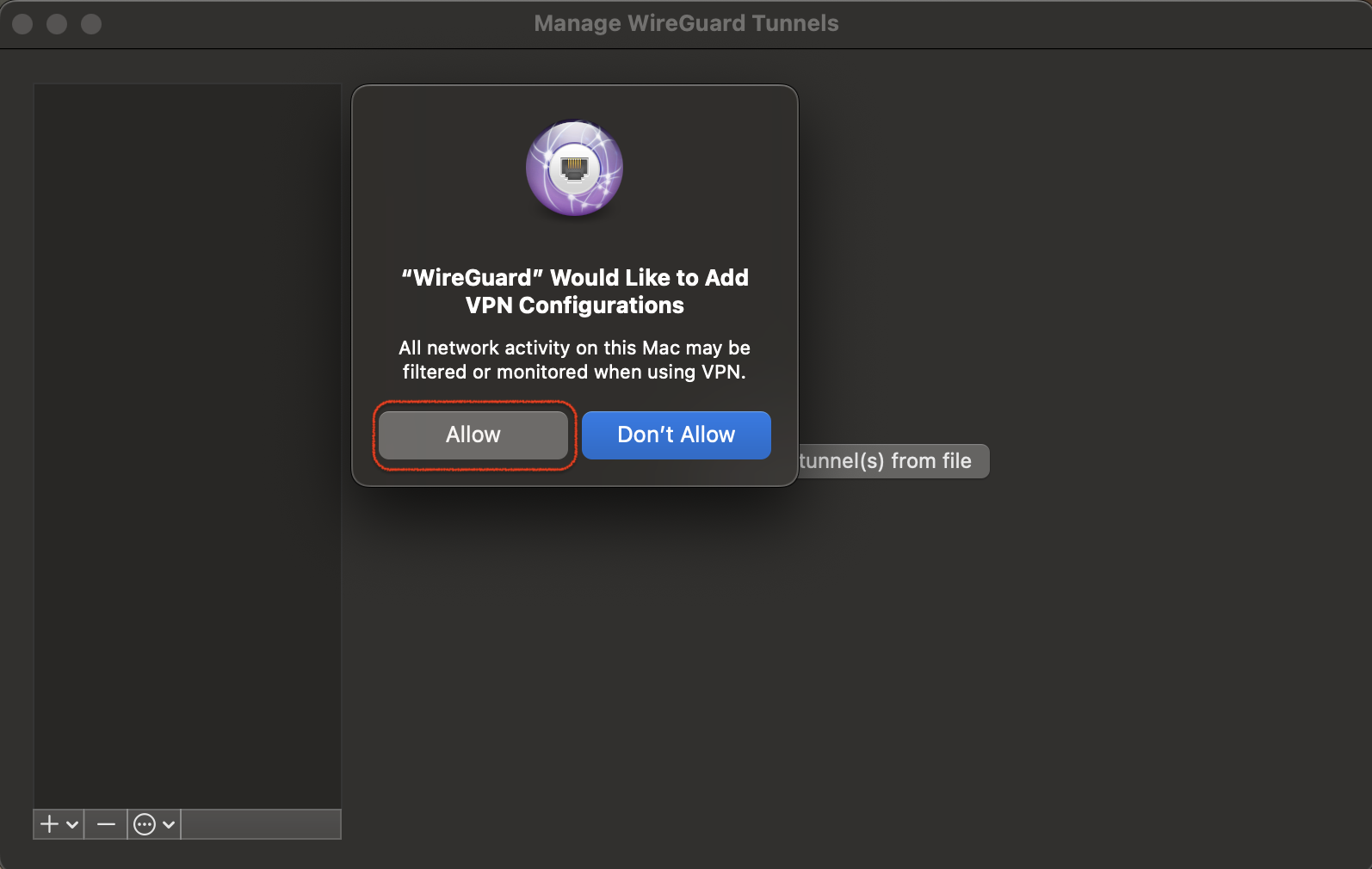
Task: Click the empty tunnels list pane
Action: pyautogui.click(x=188, y=446)
